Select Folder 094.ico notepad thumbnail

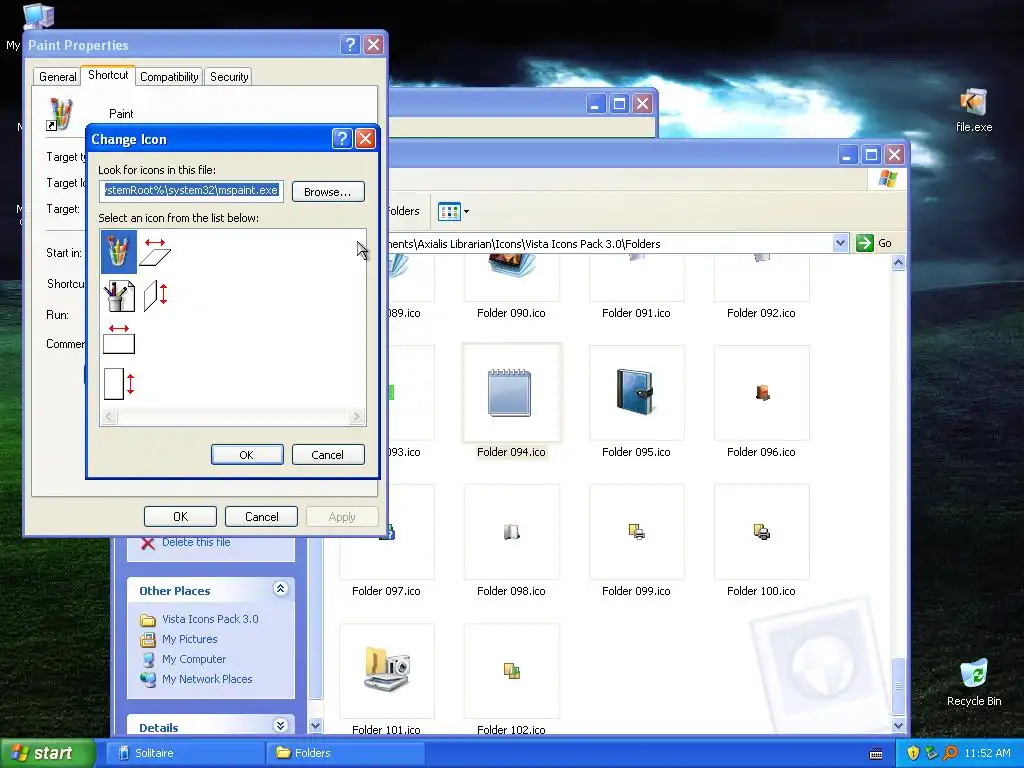(511, 392)
